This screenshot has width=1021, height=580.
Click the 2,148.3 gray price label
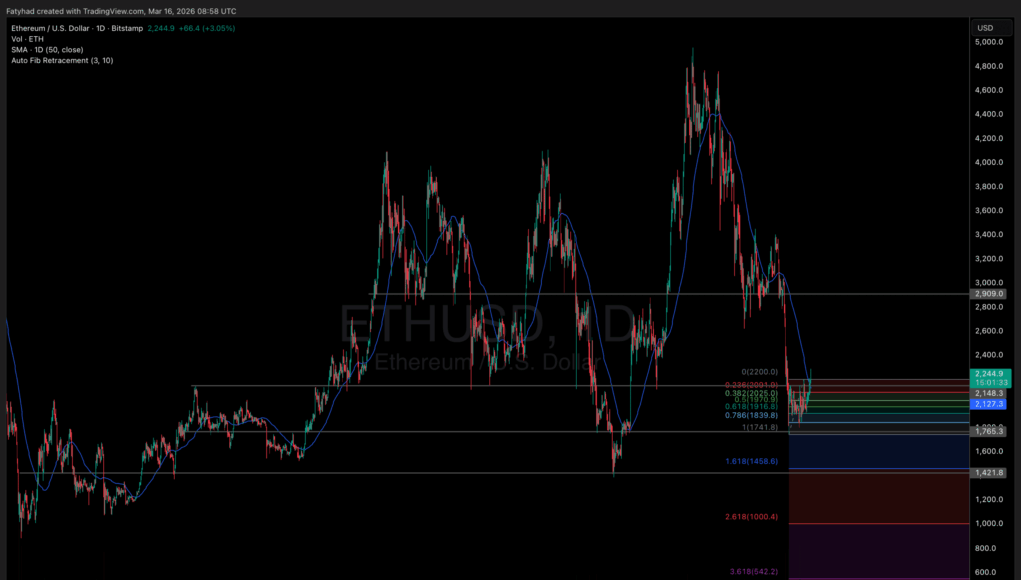tap(988, 393)
